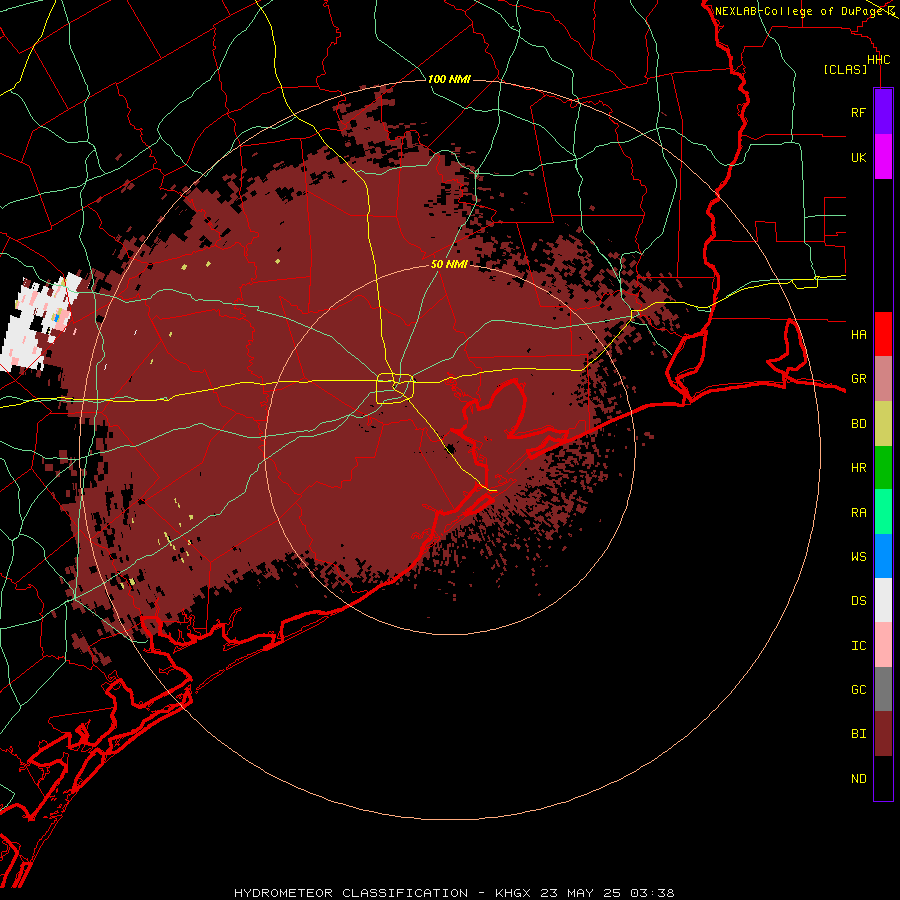Click the HYDROMETEOR CLASSIFICATION title text

point(351,893)
